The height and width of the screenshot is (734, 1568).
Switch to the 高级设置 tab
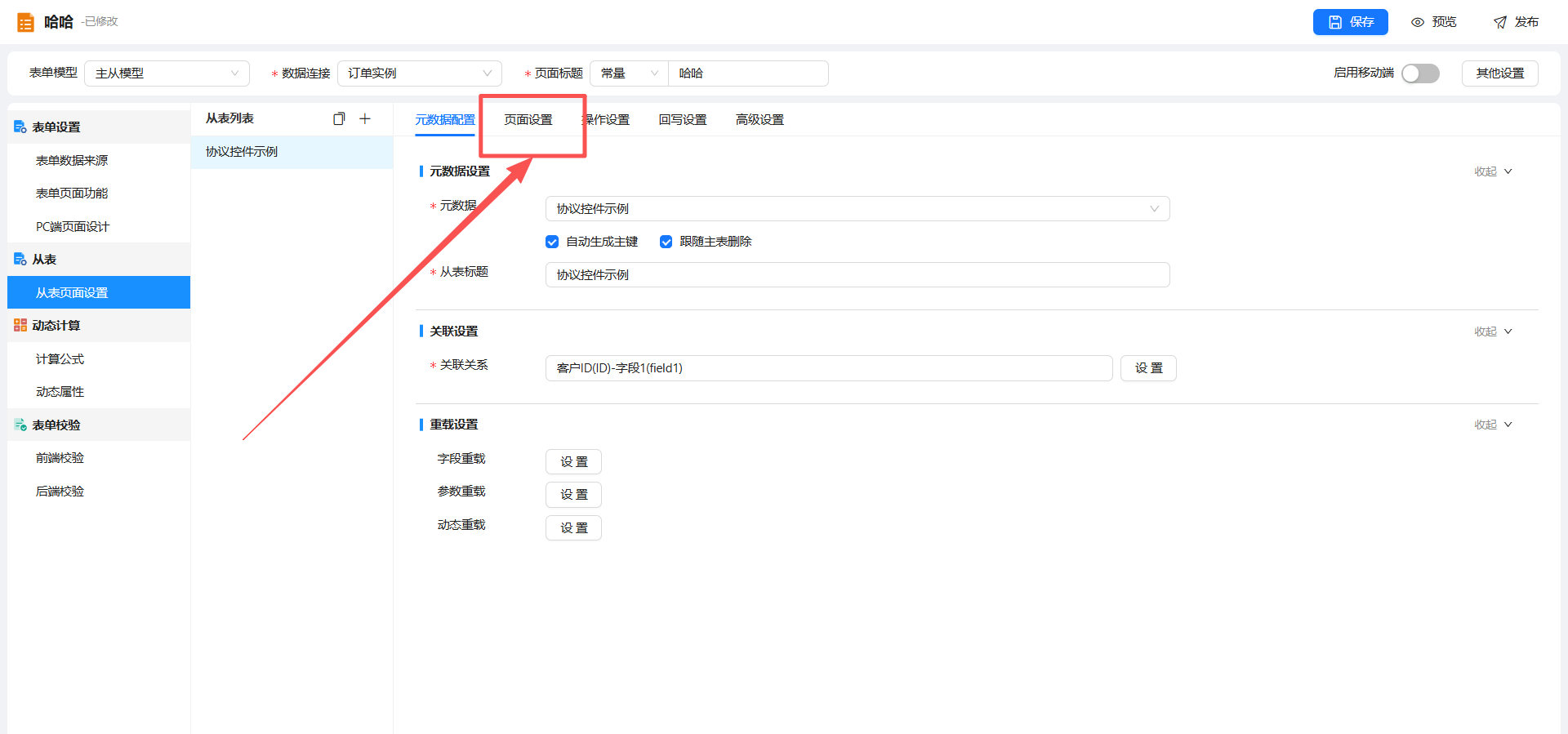[x=759, y=120]
